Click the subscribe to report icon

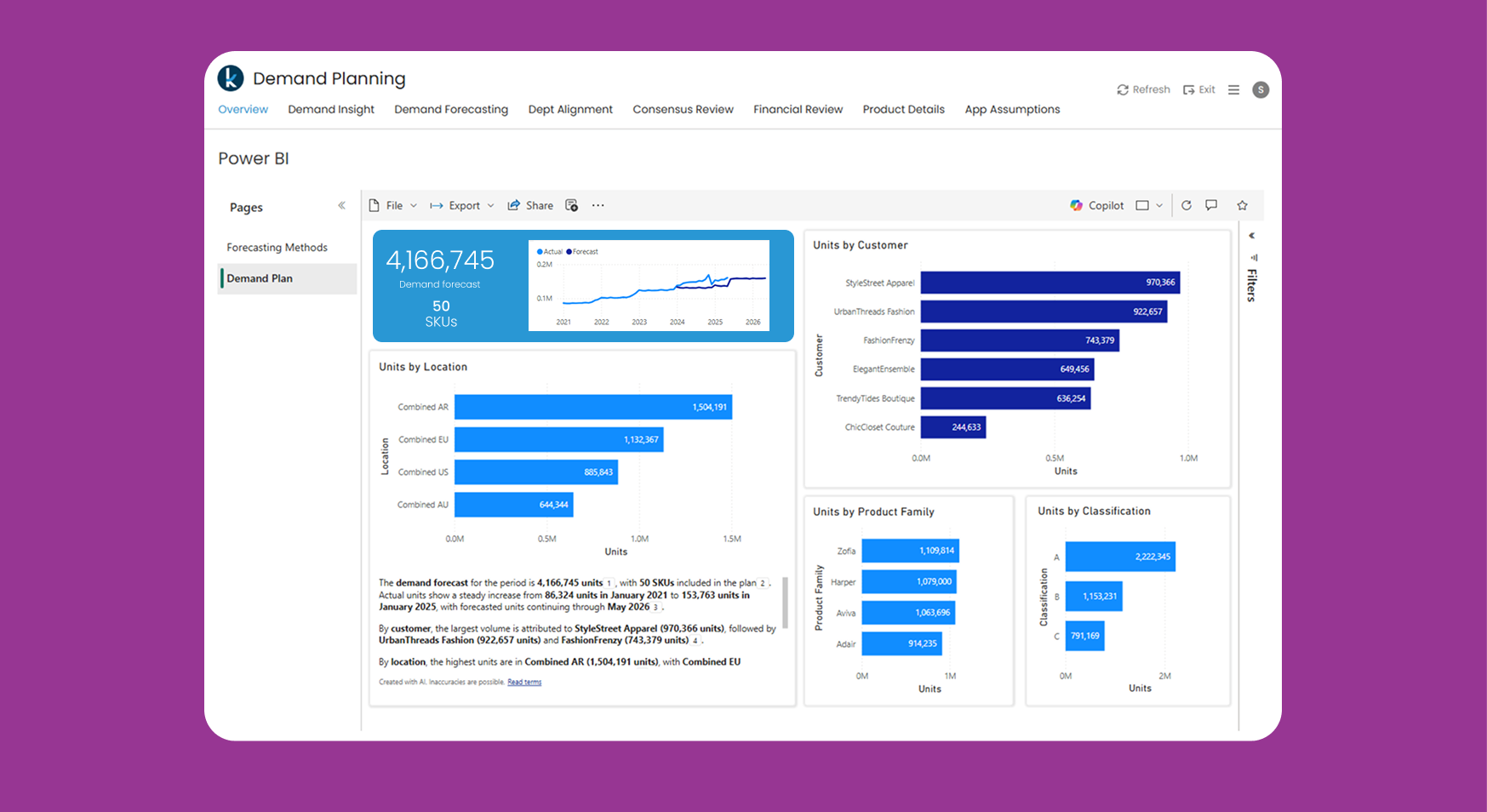[571, 206]
